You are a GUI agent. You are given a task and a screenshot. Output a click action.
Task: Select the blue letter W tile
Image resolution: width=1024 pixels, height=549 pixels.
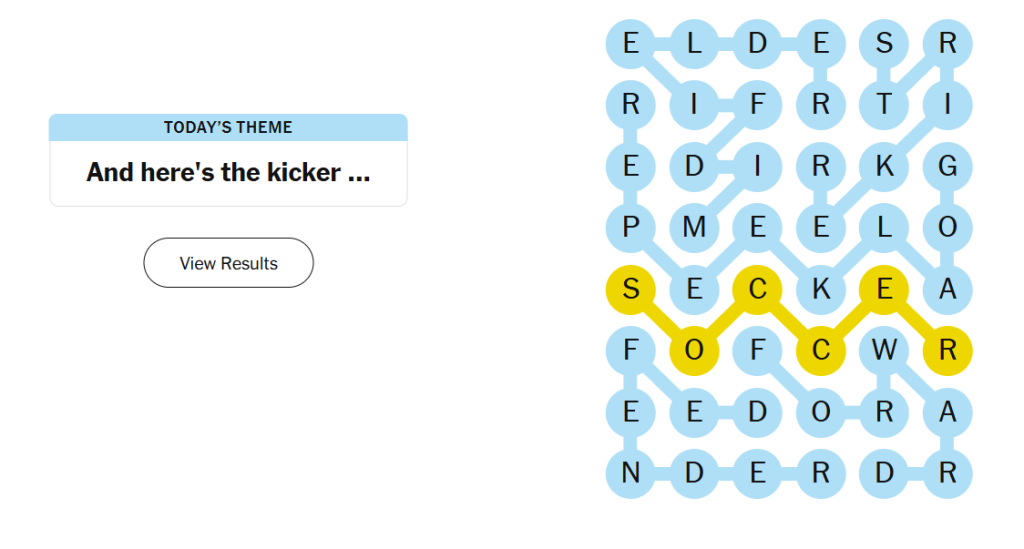tap(884, 351)
